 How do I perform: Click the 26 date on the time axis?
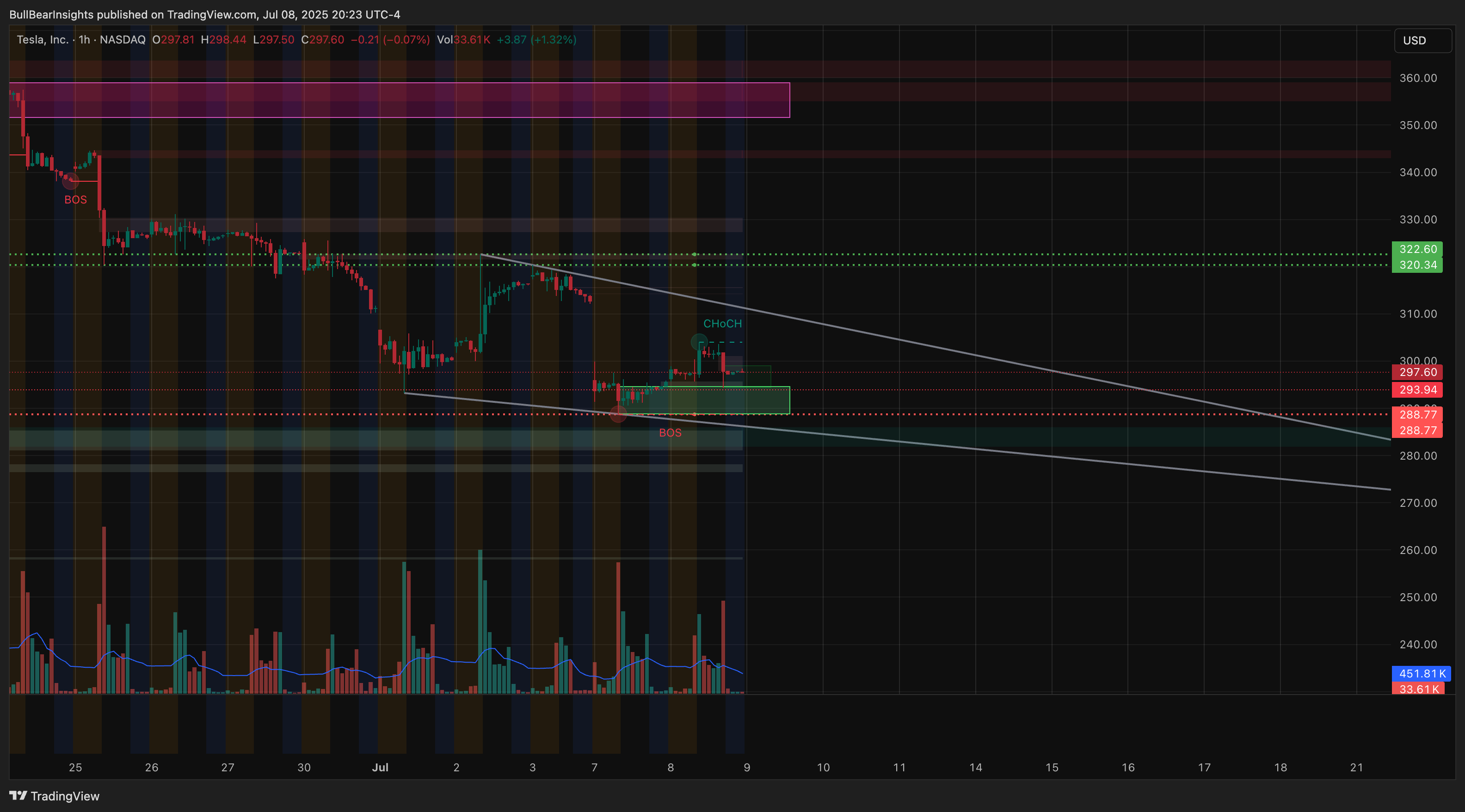coord(151,767)
